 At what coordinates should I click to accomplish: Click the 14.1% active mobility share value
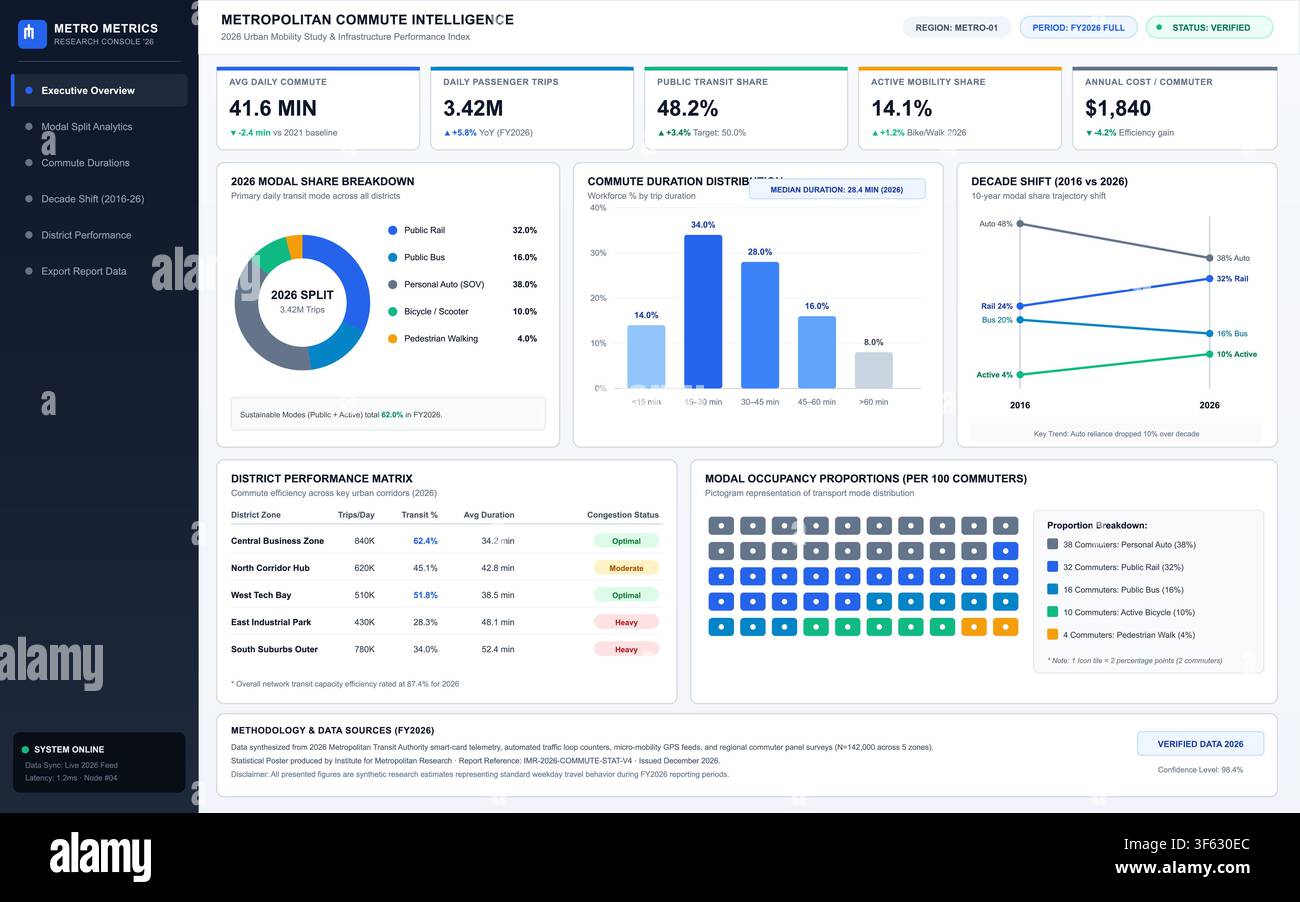(x=902, y=108)
